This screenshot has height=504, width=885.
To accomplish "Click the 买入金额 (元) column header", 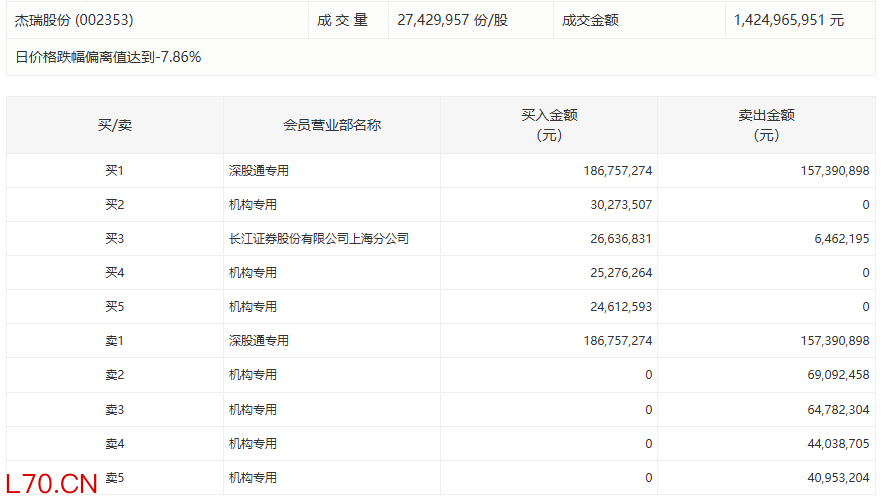I will 548,125.
